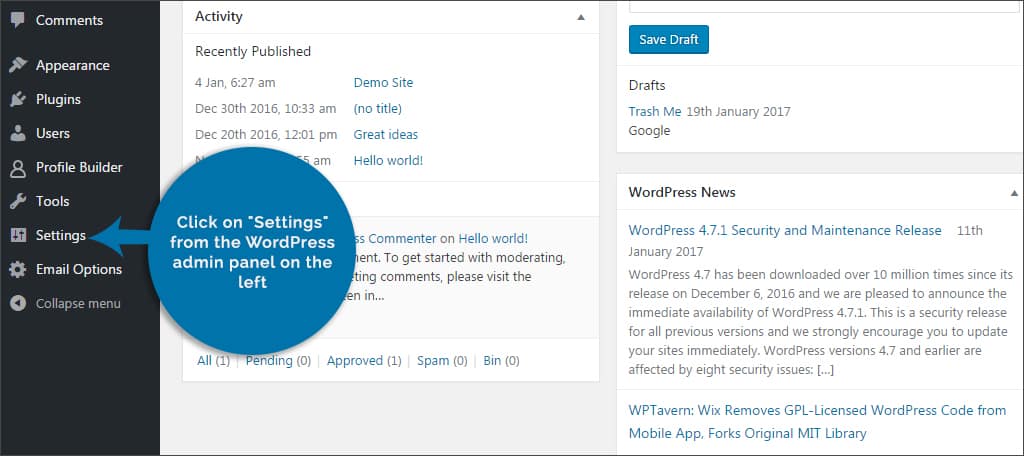Viewport: 1024px width, 456px height.
Task: Click the Settings sliders icon
Action: (x=18, y=235)
